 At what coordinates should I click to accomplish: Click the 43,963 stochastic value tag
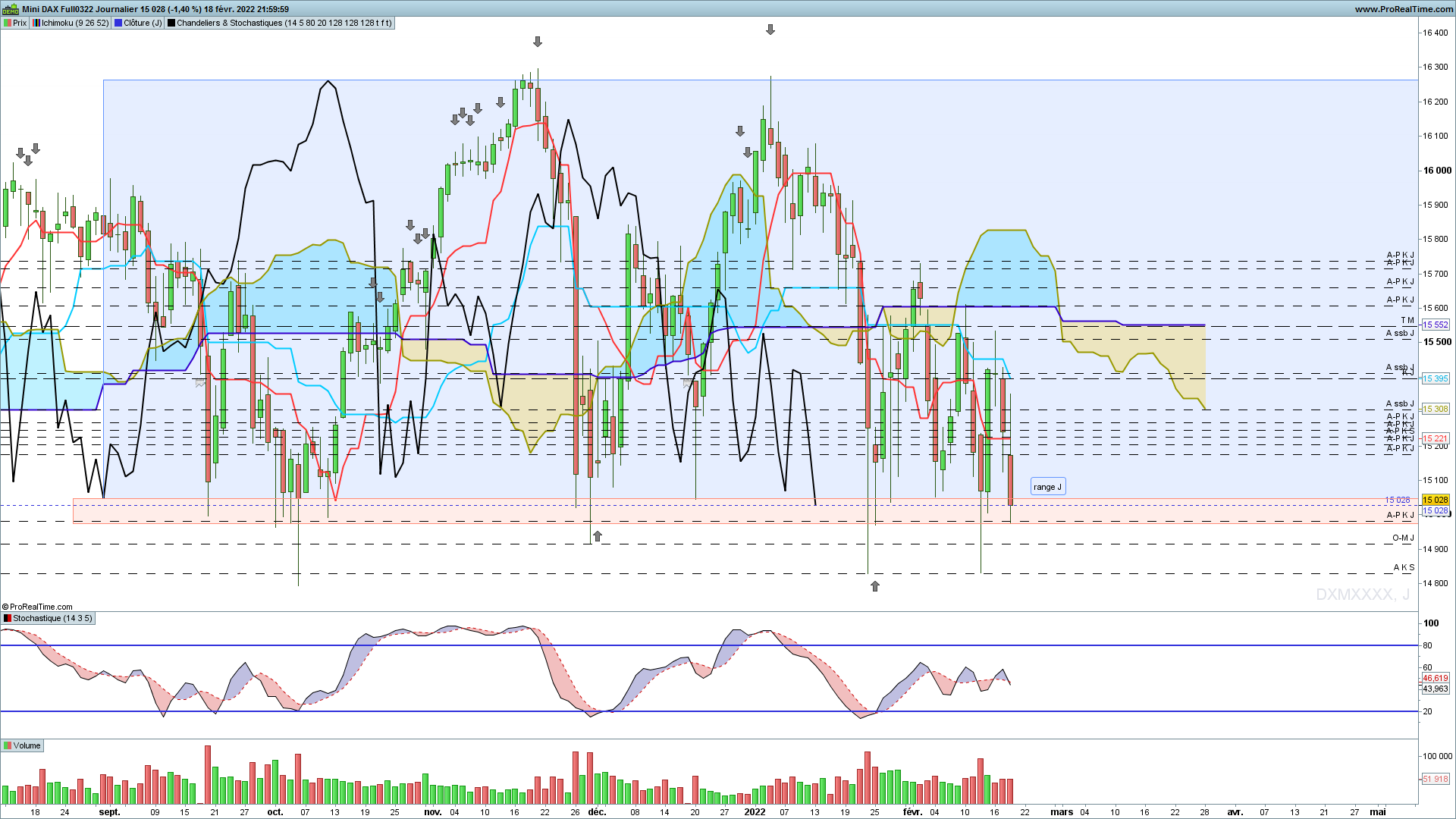(1436, 689)
